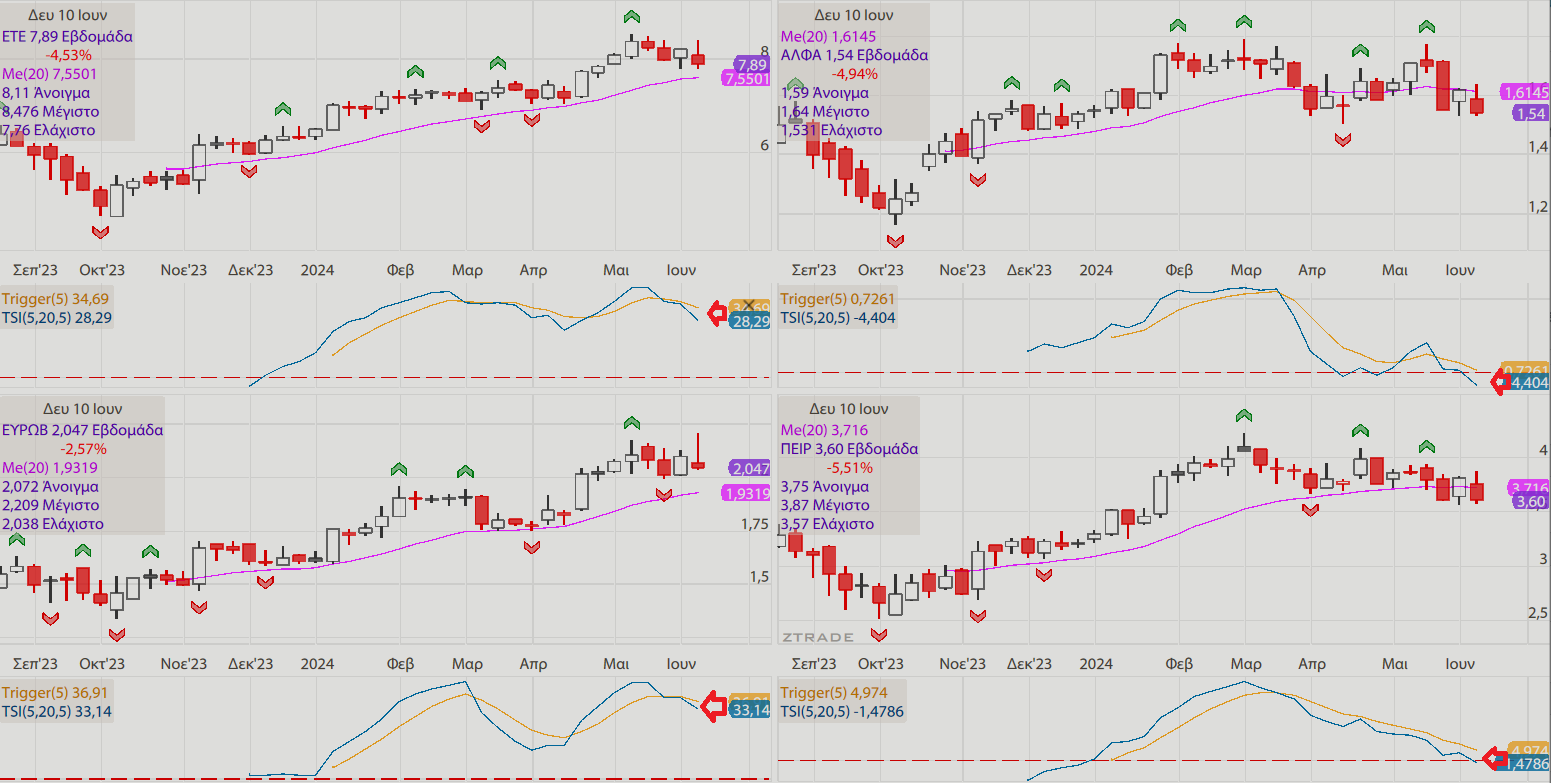This screenshot has height=783, width=1551.
Task: Click the -5,51% change value
Action: click(x=850, y=467)
